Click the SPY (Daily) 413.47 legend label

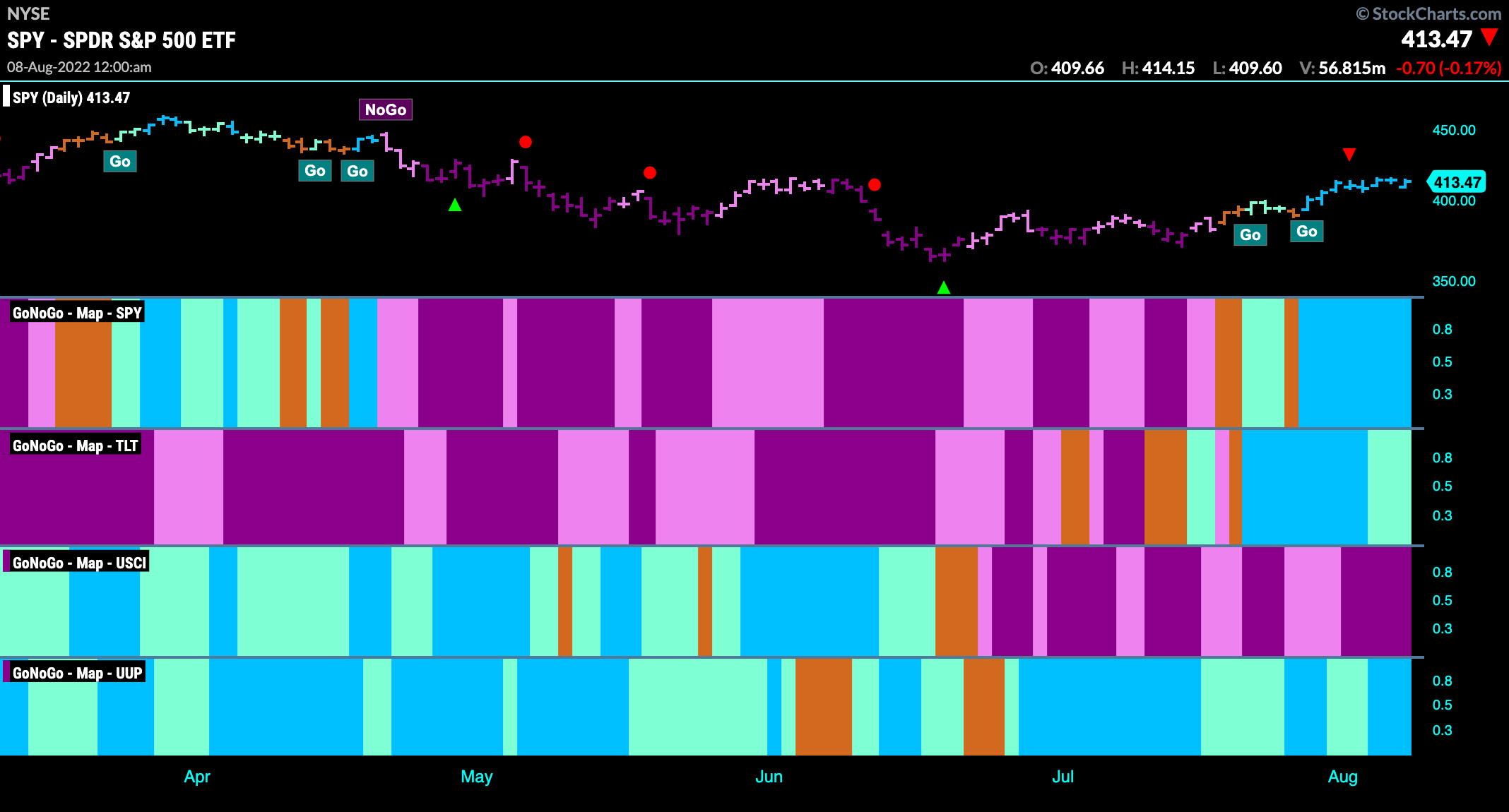pos(71,97)
